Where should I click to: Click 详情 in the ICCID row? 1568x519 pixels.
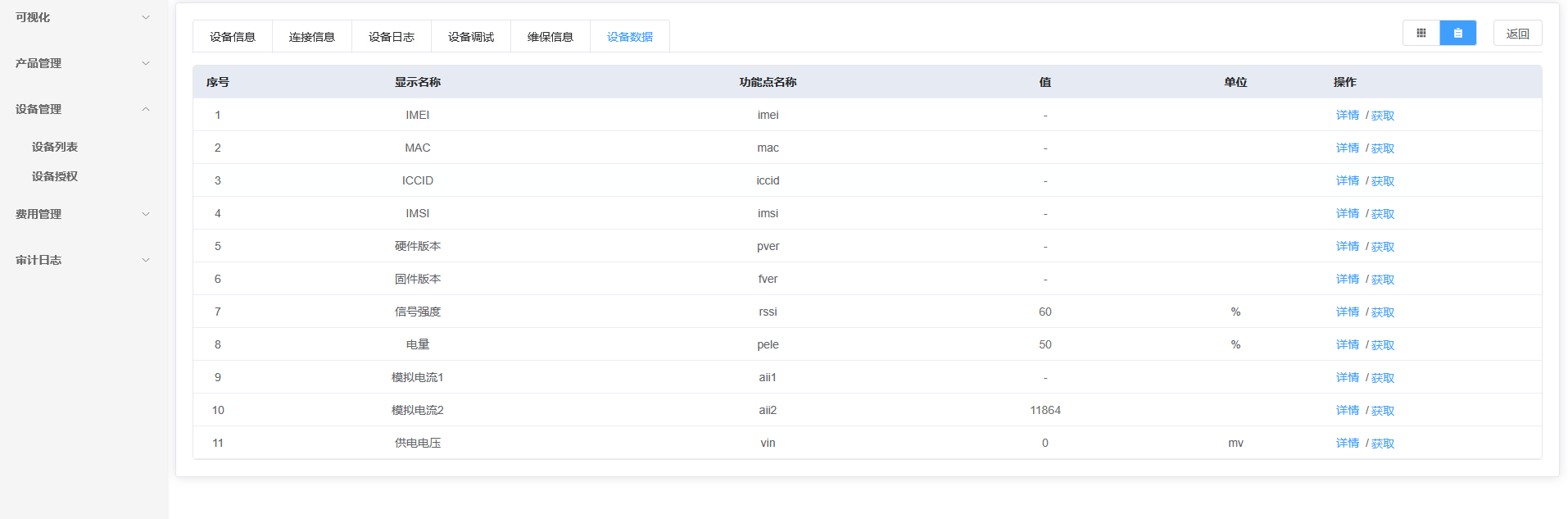pos(1348,180)
